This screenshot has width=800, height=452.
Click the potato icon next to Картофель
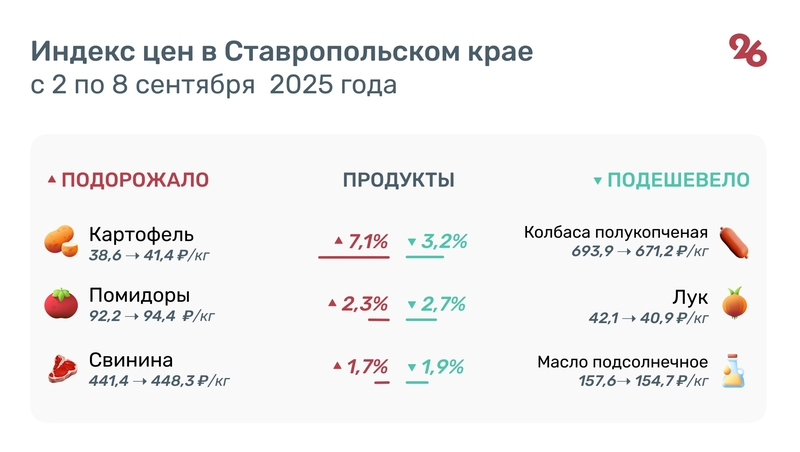[x=60, y=241]
